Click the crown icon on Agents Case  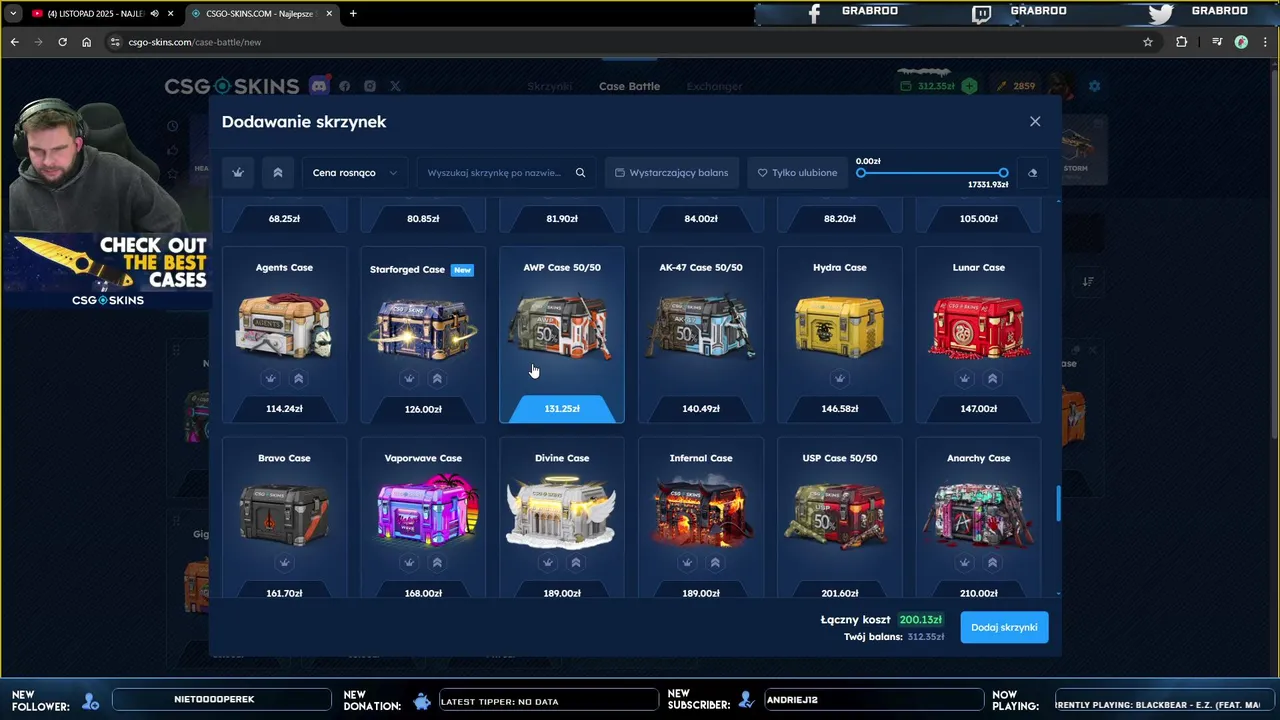pyautogui.click(x=270, y=378)
